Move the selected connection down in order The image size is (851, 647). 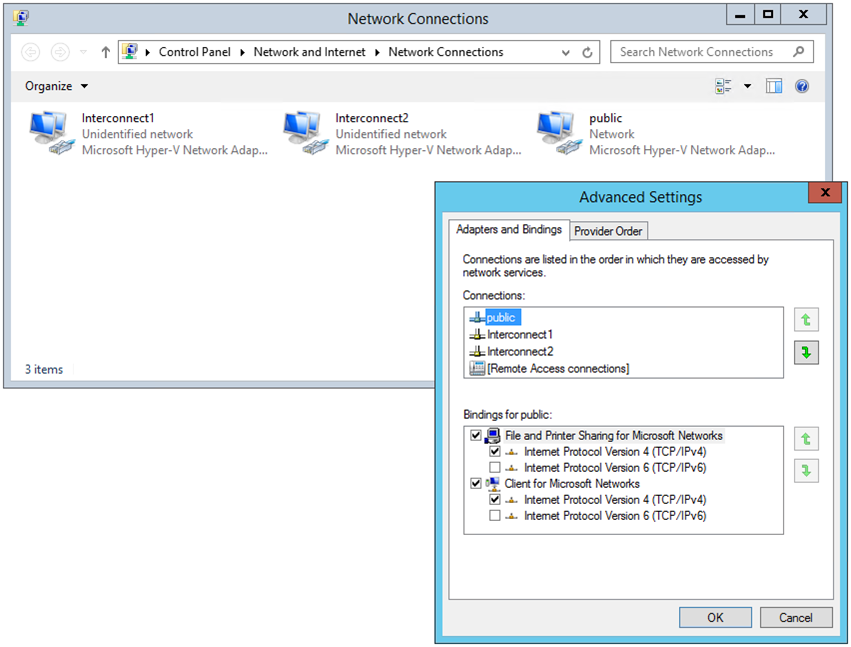[x=806, y=352]
